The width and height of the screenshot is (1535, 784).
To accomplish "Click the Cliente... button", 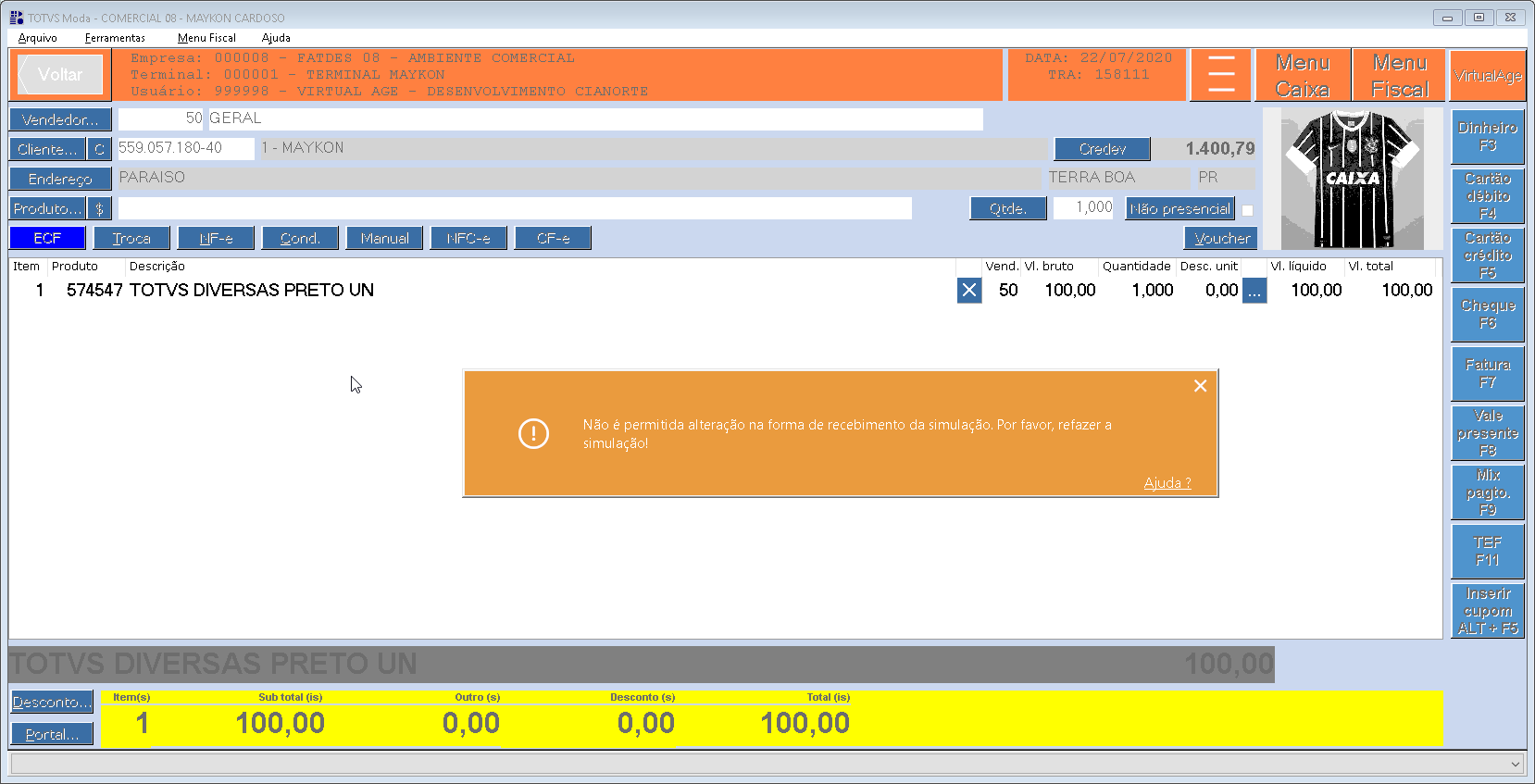I will tap(47, 149).
